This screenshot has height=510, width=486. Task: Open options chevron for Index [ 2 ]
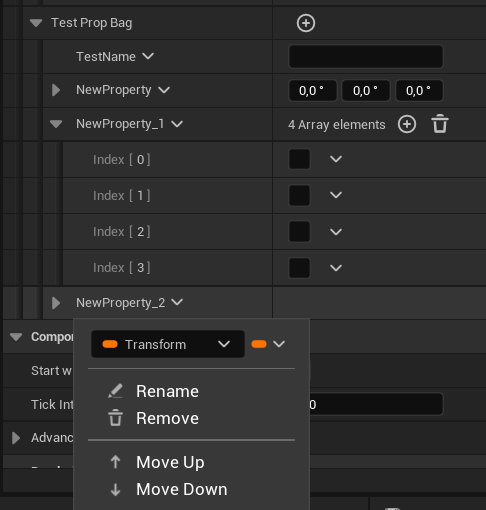[336, 231]
